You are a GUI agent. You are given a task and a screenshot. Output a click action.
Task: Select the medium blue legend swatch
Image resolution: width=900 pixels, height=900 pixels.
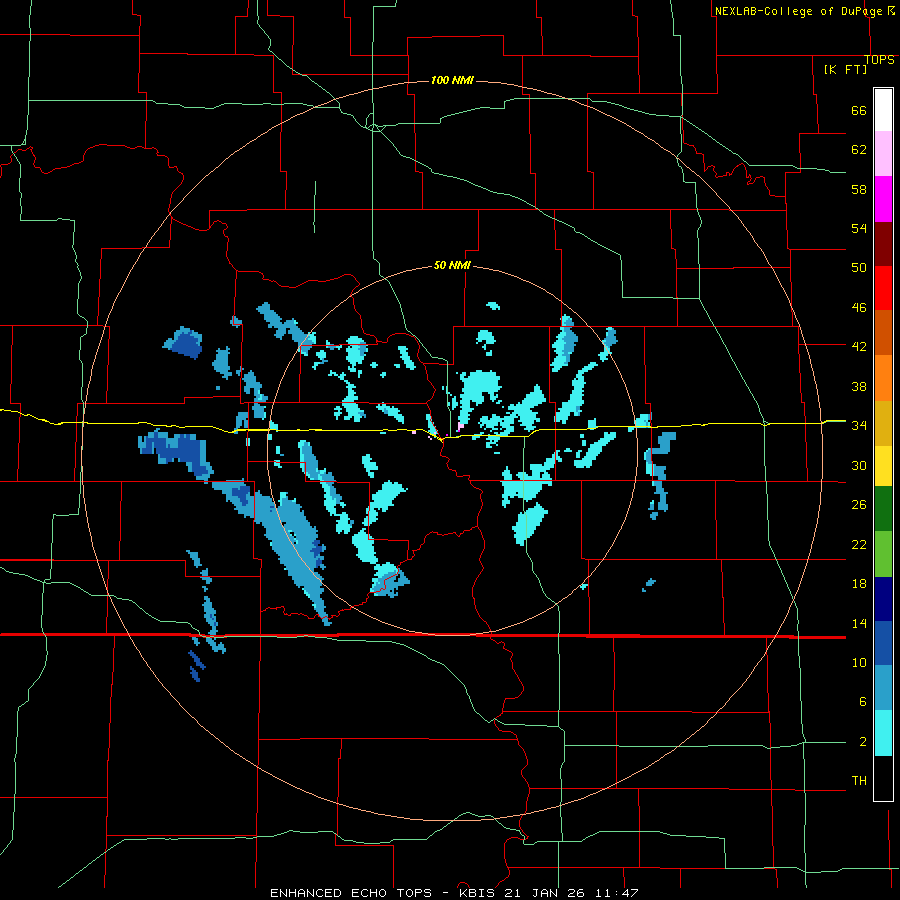pos(883,643)
